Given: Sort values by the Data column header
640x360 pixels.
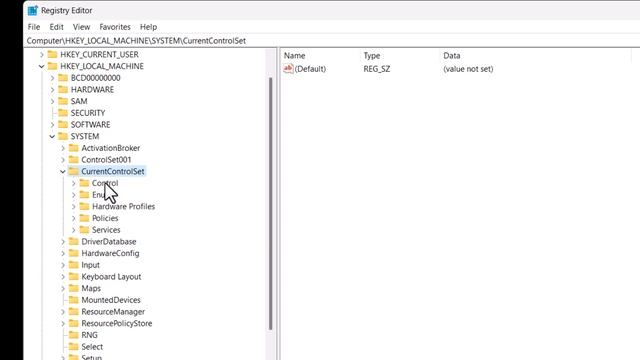Looking at the screenshot, I should (x=452, y=56).
